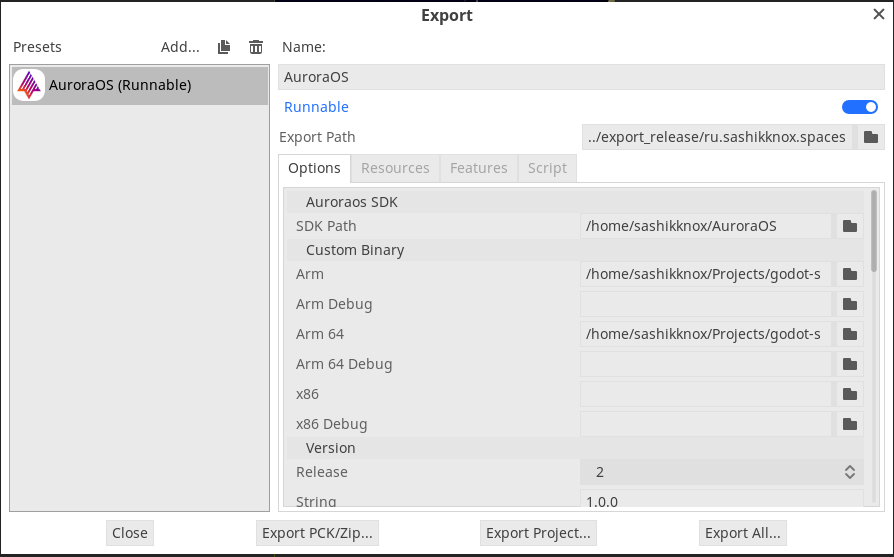894x557 pixels.
Task: Click the empty Arm 64 Debug field
Action: (705, 364)
